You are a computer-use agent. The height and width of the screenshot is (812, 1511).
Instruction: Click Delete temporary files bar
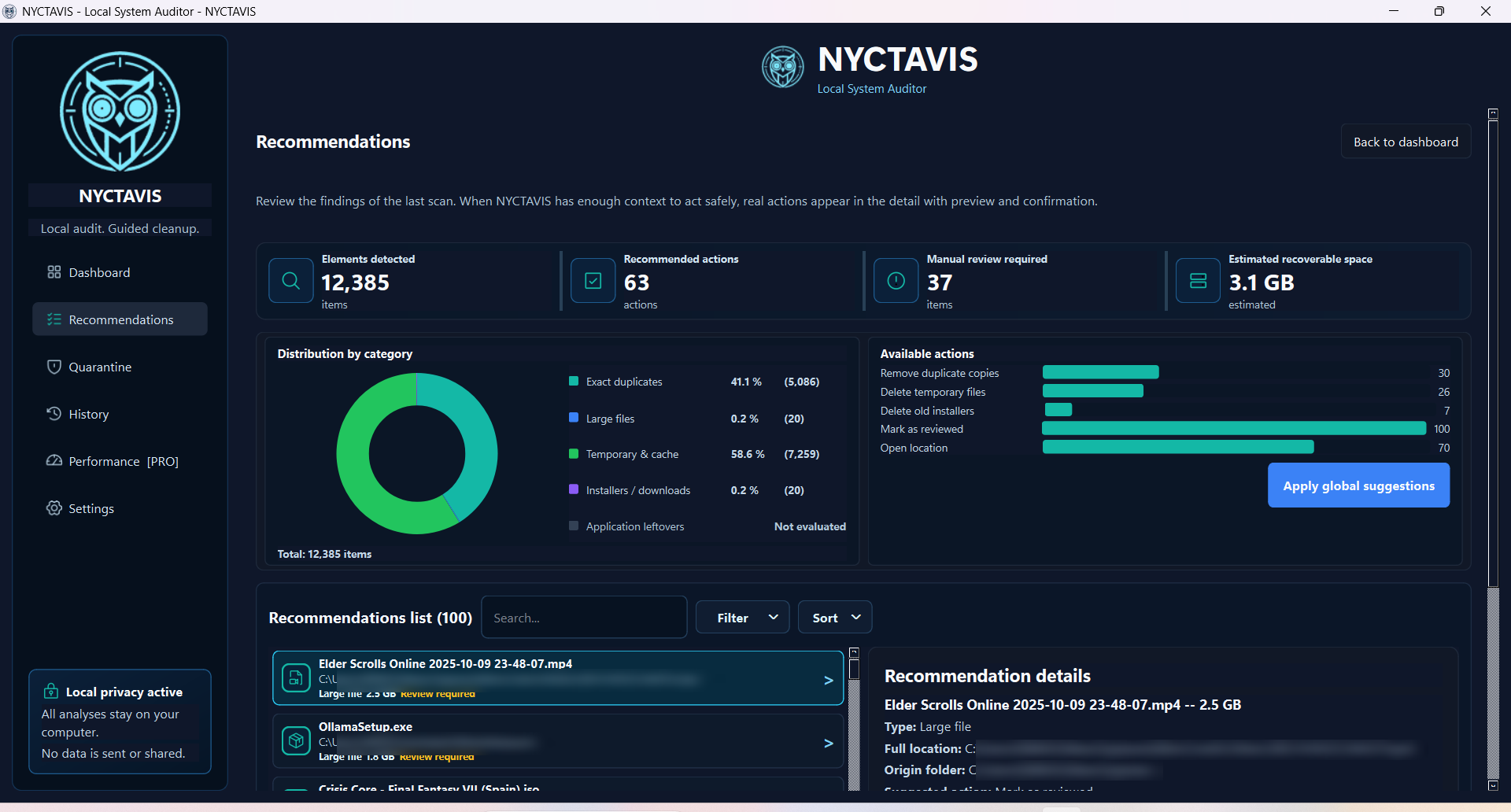(x=1093, y=391)
